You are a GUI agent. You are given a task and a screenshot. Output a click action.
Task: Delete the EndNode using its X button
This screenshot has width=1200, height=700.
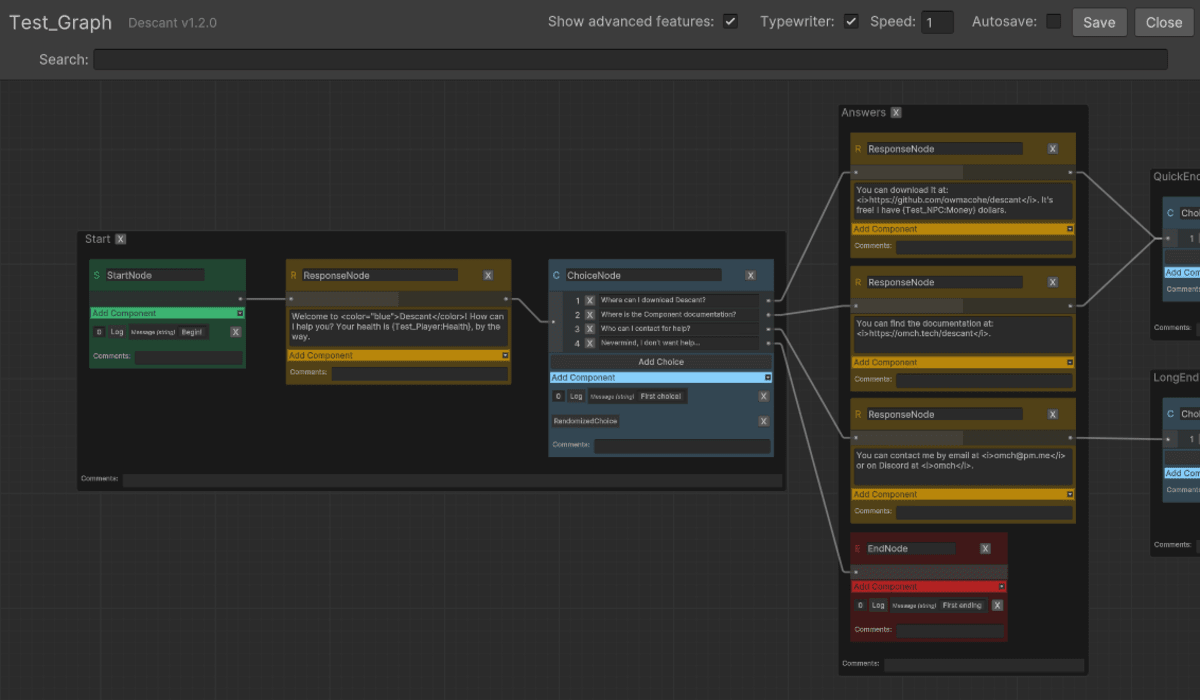(x=985, y=548)
